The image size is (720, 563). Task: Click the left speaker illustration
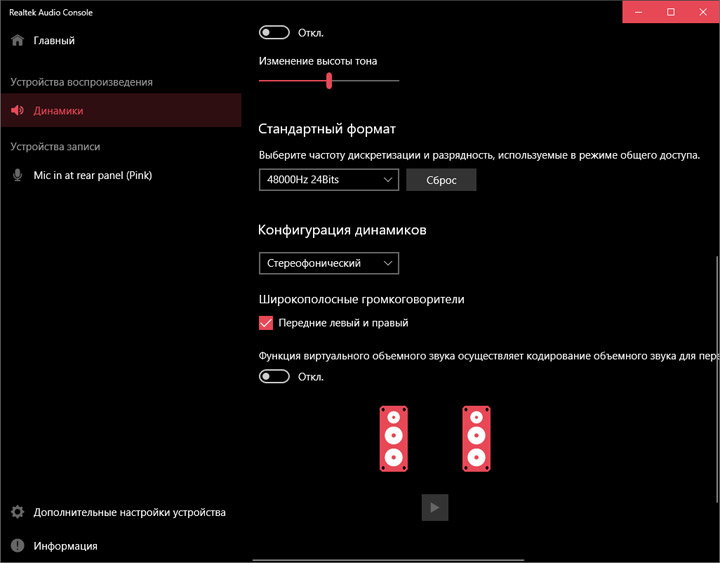394,439
